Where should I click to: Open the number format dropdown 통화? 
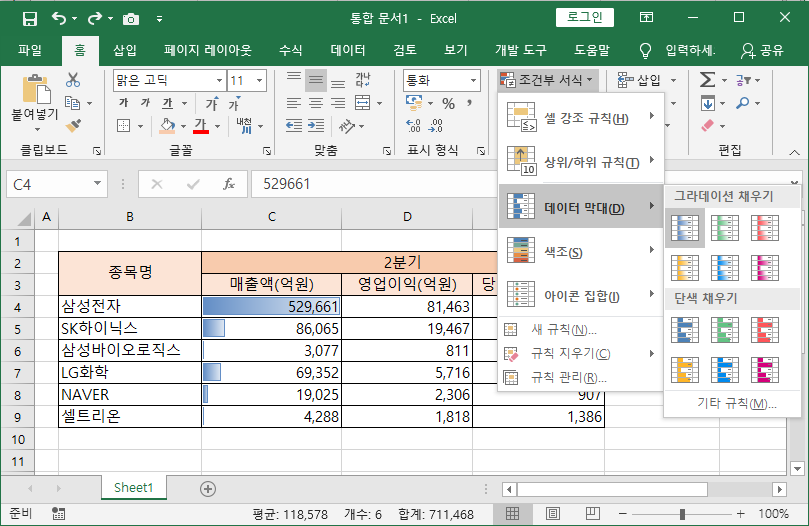tap(473, 81)
